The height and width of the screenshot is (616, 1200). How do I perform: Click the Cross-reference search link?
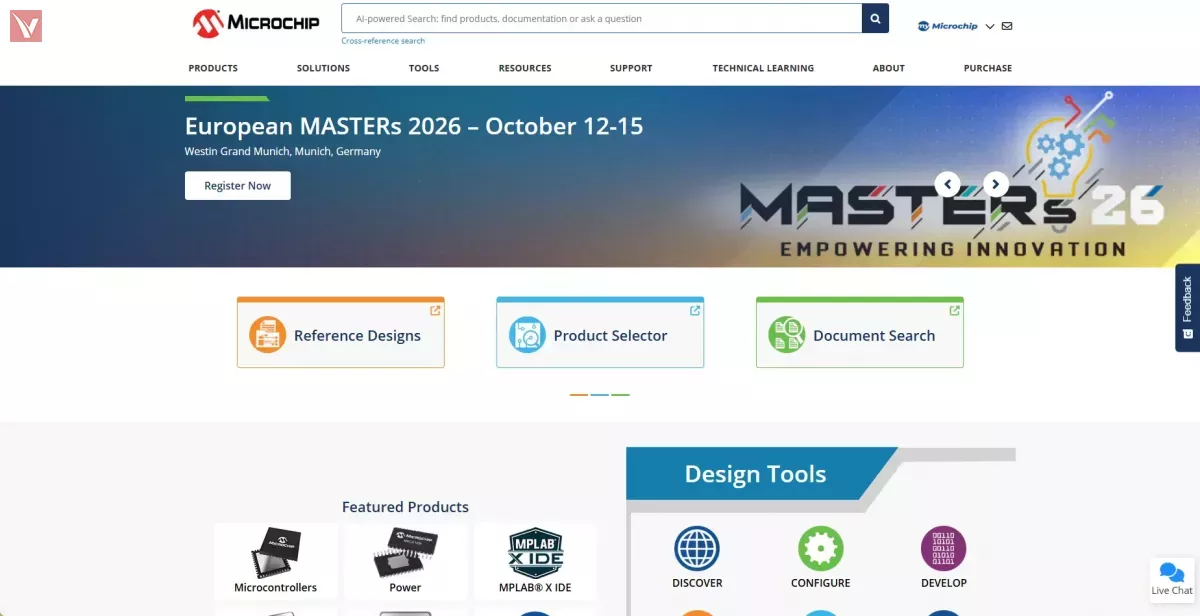[x=383, y=41]
